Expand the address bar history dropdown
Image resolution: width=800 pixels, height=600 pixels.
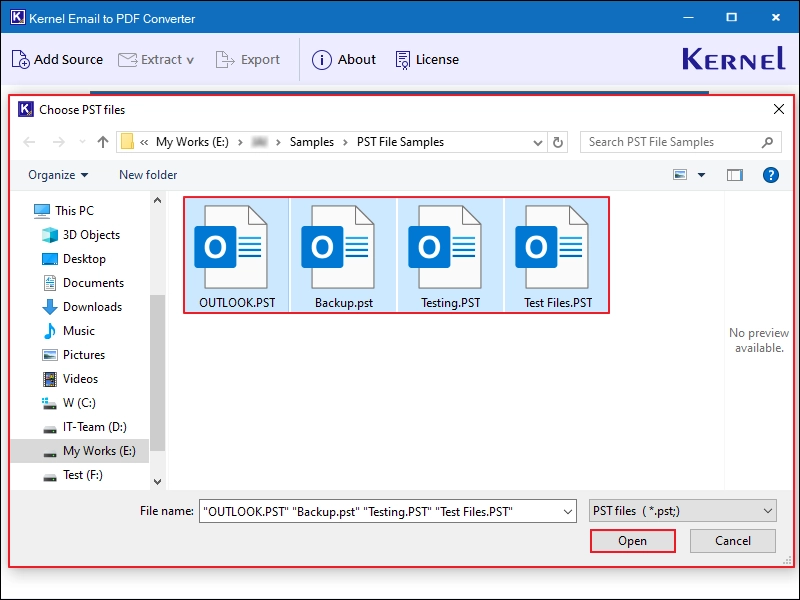[537, 142]
